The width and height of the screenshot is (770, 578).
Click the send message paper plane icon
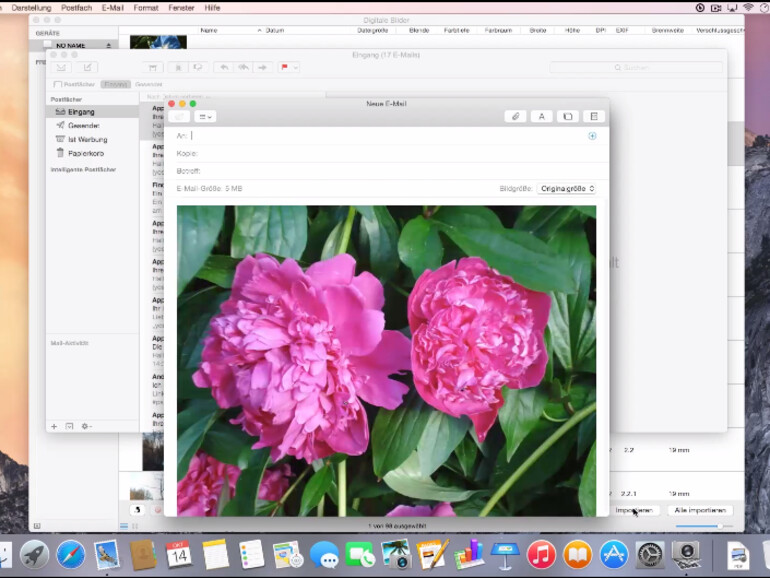coord(179,117)
